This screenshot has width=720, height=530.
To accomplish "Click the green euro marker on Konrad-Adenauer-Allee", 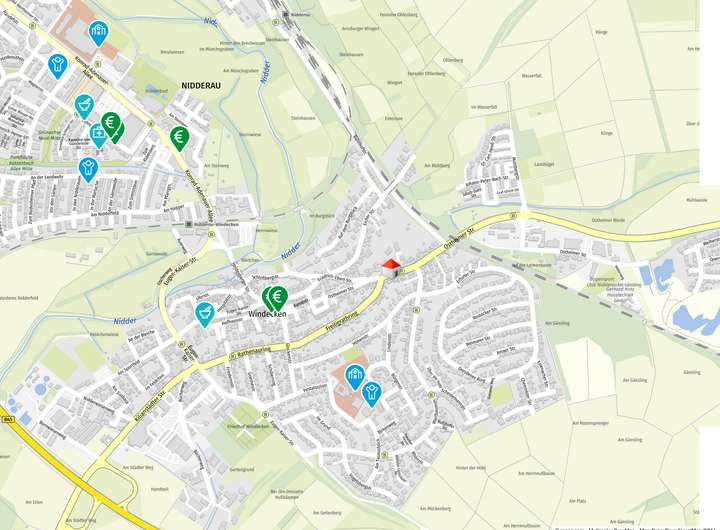I will (x=180, y=138).
